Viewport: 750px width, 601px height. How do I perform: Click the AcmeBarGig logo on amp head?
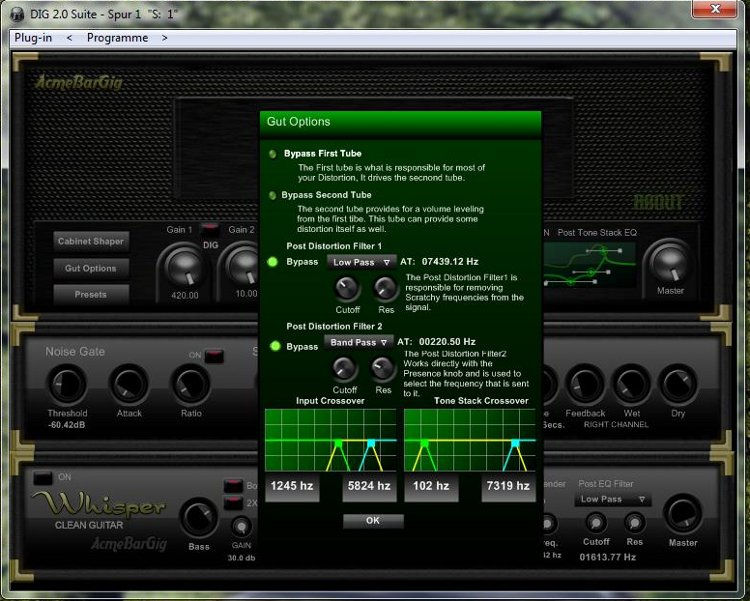(x=79, y=83)
